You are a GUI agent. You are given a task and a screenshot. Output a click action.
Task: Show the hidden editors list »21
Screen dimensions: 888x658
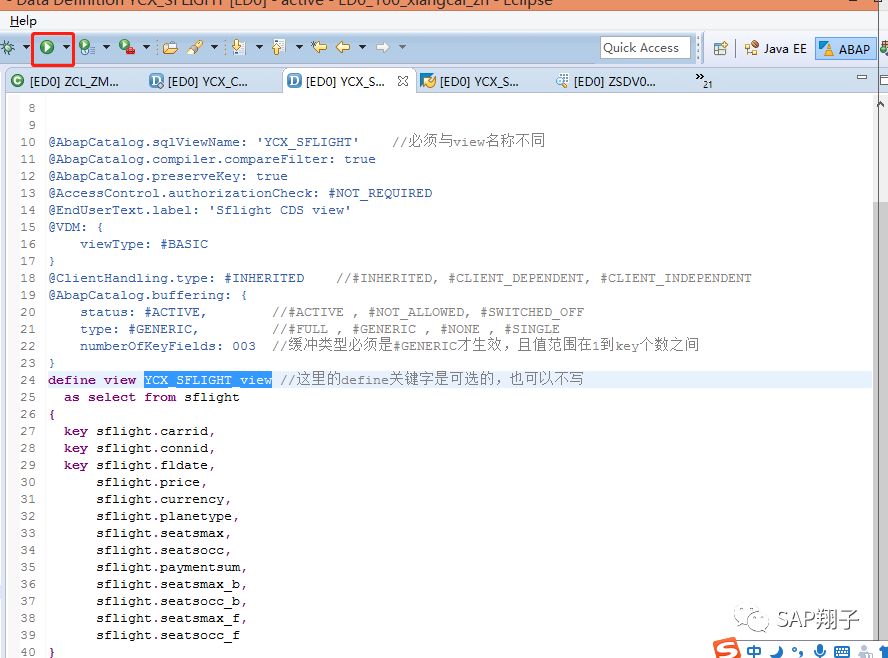click(x=704, y=80)
